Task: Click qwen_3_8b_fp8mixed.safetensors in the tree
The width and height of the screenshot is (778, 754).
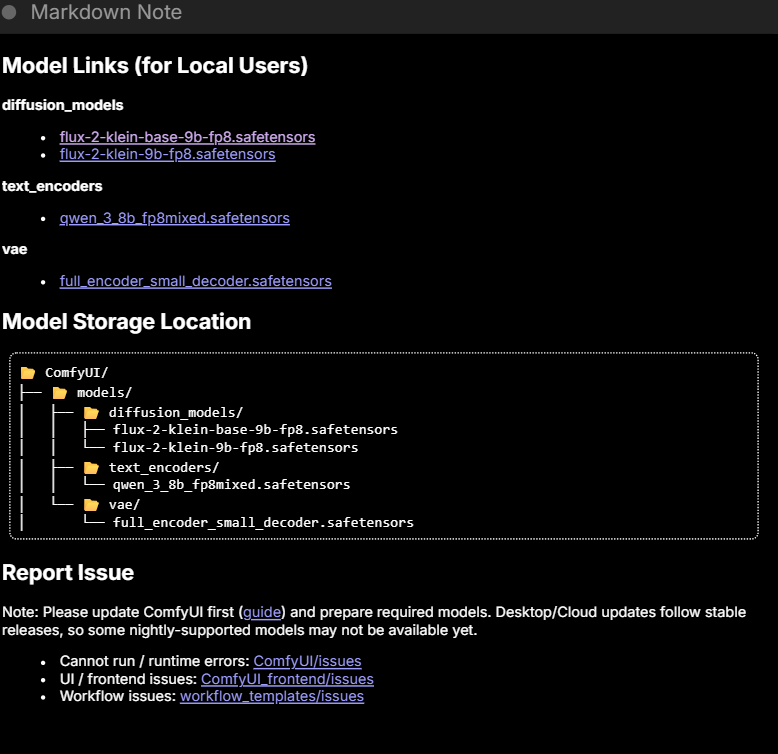Action: tap(231, 484)
